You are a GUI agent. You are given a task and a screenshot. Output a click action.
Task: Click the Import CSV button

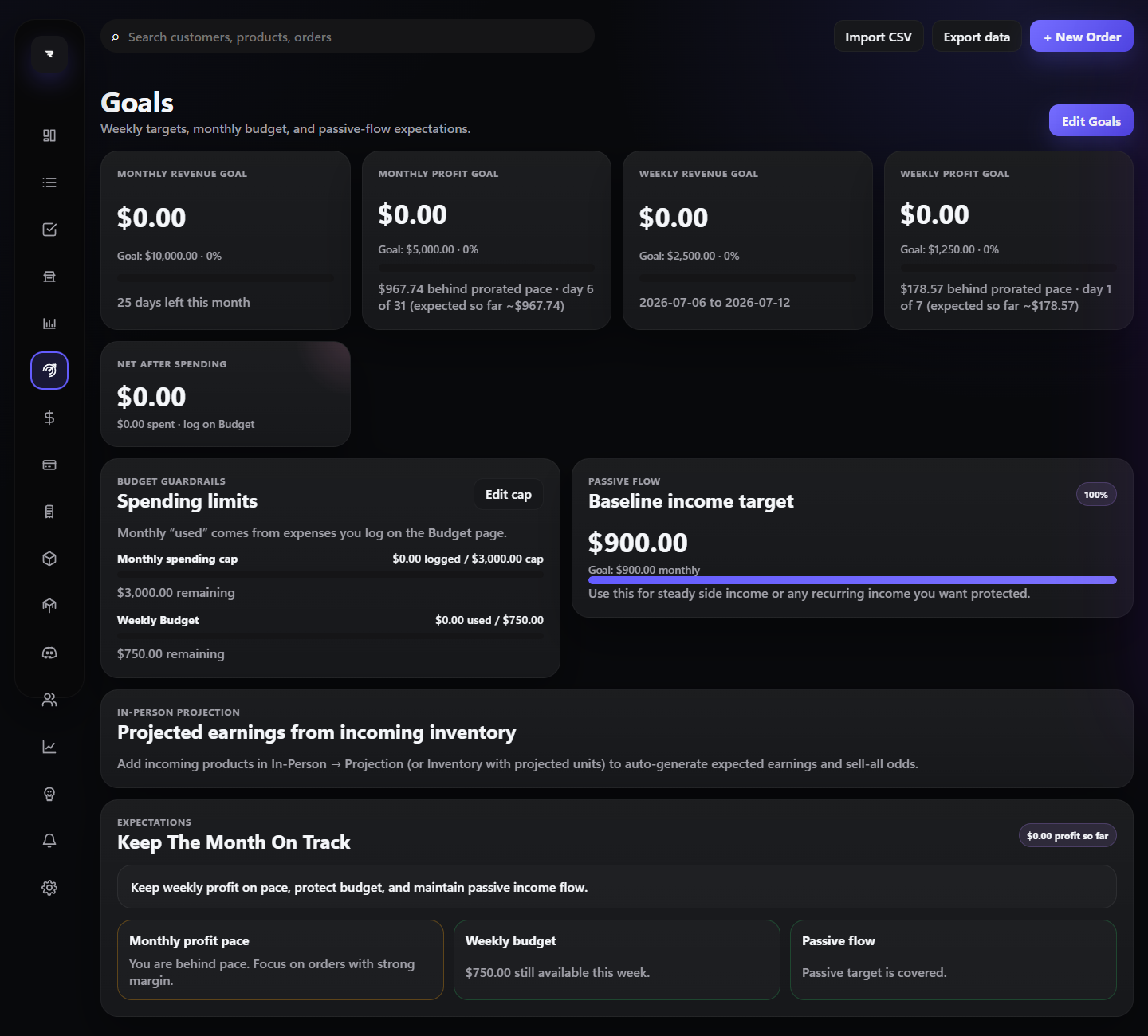point(879,37)
